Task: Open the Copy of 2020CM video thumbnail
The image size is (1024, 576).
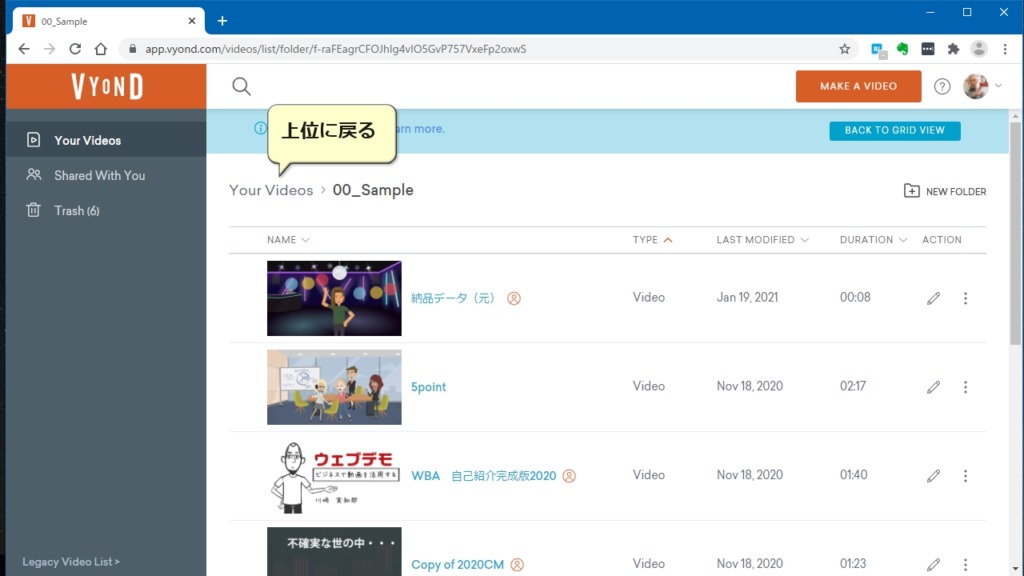Action: coord(334,552)
